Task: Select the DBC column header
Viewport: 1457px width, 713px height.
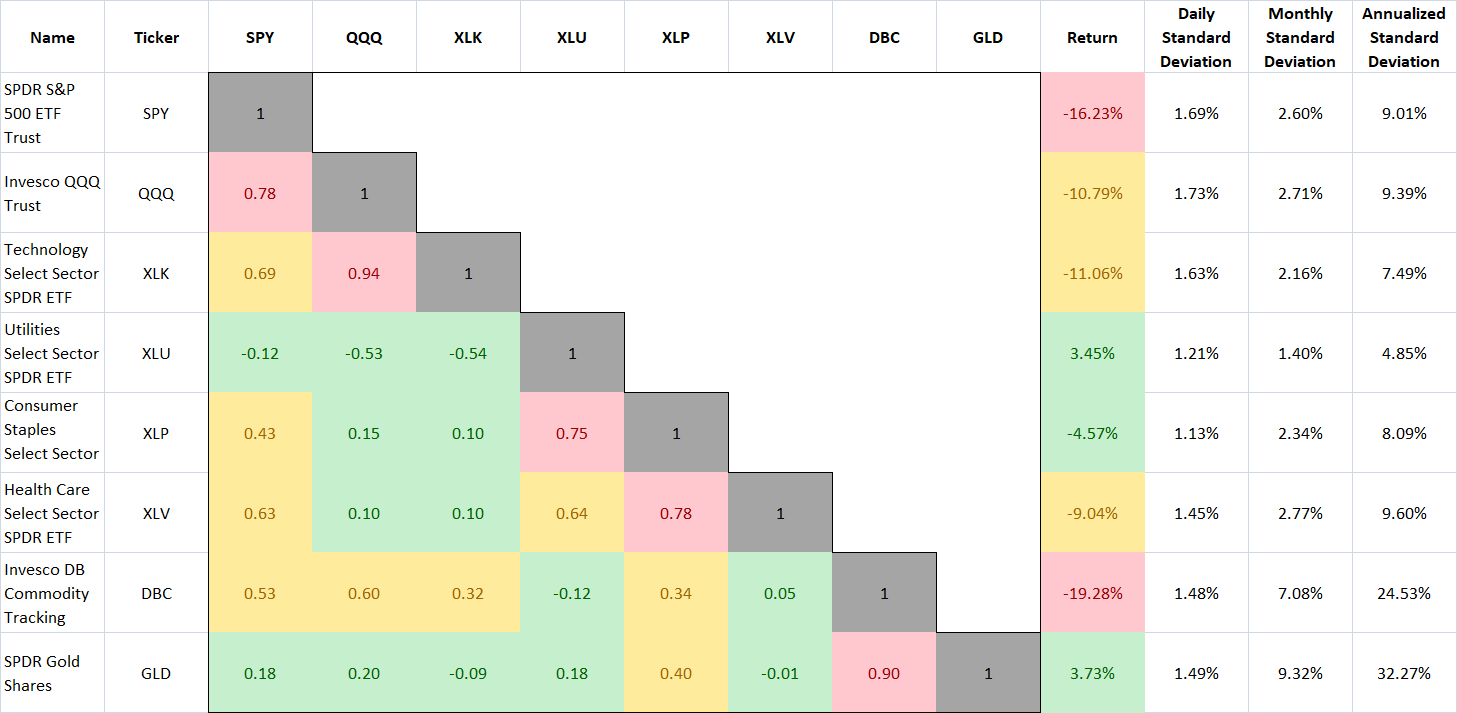Action: [x=884, y=38]
